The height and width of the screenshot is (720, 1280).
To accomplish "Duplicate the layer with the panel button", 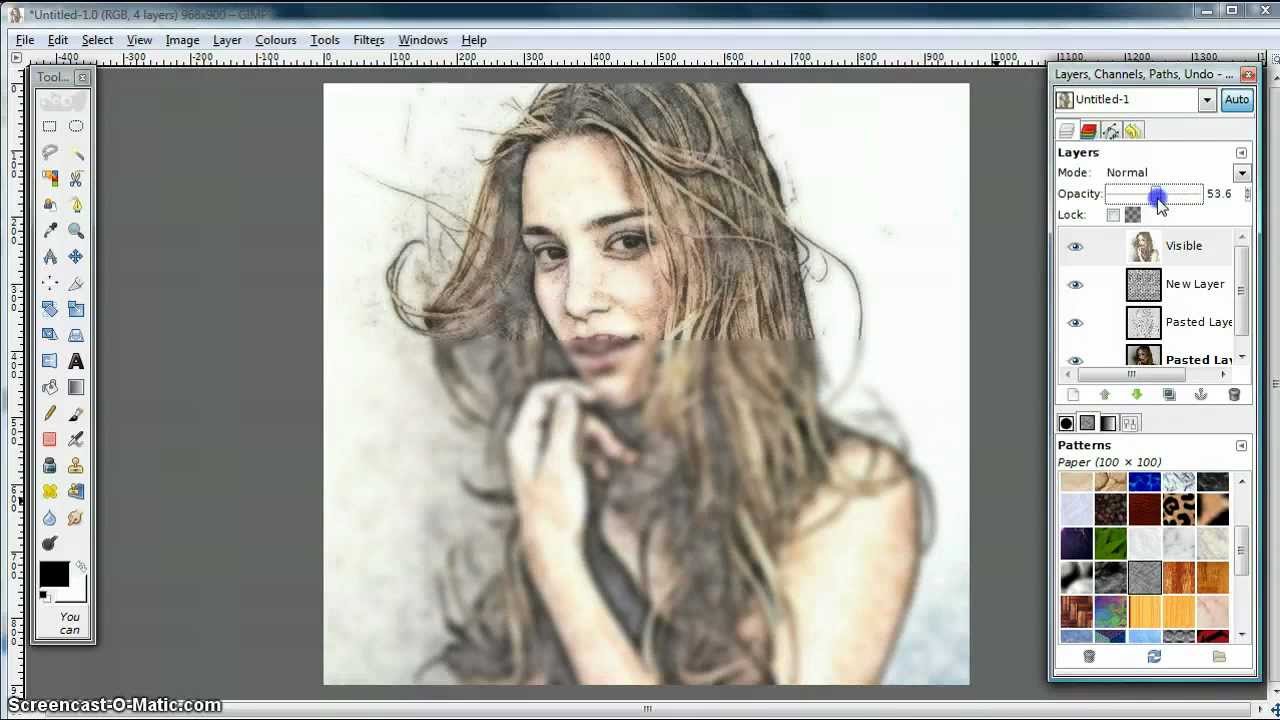I will point(1168,393).
